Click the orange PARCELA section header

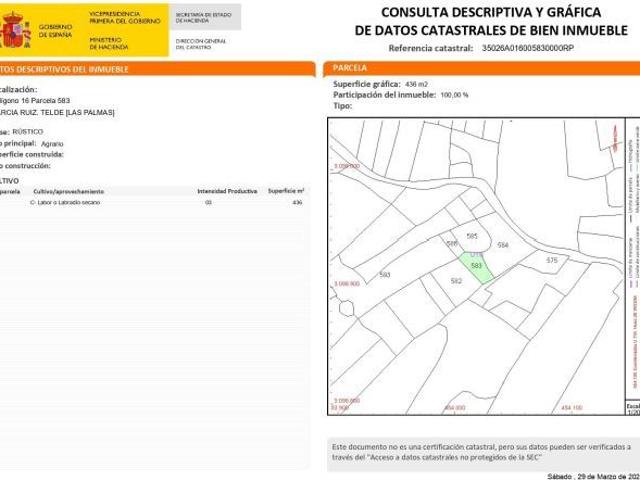click(x=482, y=69)
